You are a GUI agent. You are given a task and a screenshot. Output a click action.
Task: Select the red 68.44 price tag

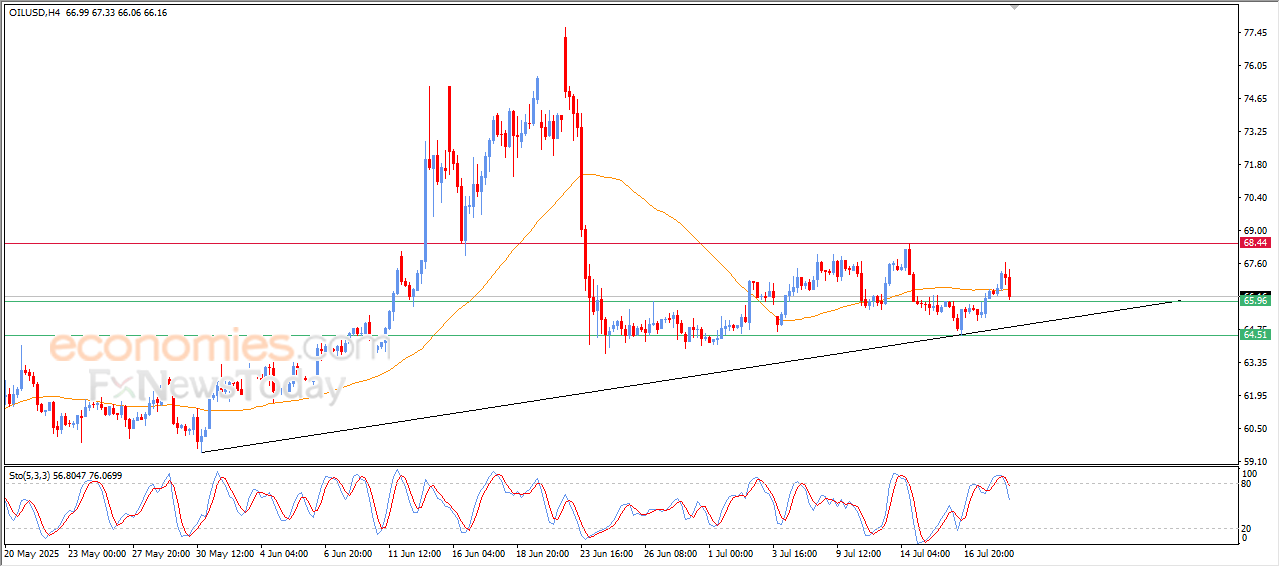pyautogui.click(x=1255, y=243)
